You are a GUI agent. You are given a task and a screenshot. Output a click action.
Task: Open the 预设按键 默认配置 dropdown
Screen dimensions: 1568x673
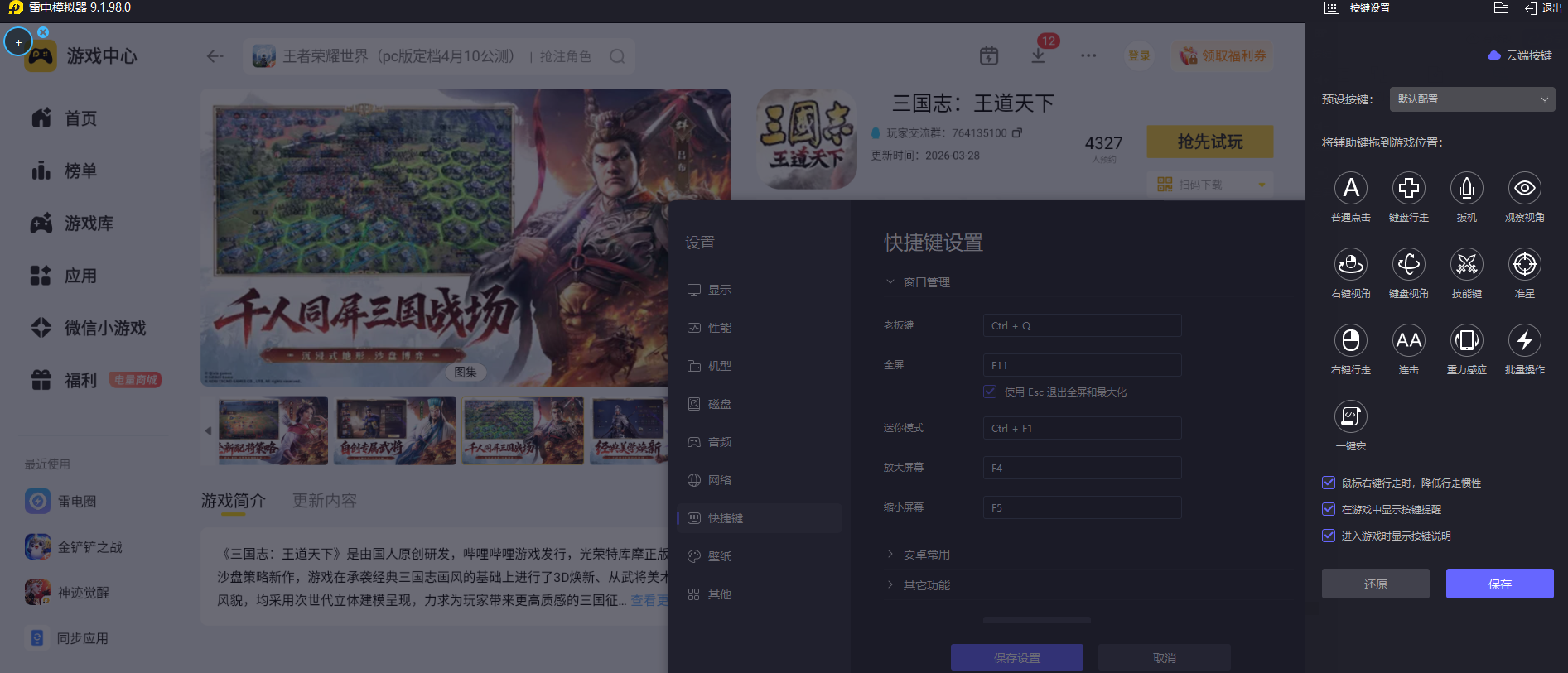[1472, 99]
